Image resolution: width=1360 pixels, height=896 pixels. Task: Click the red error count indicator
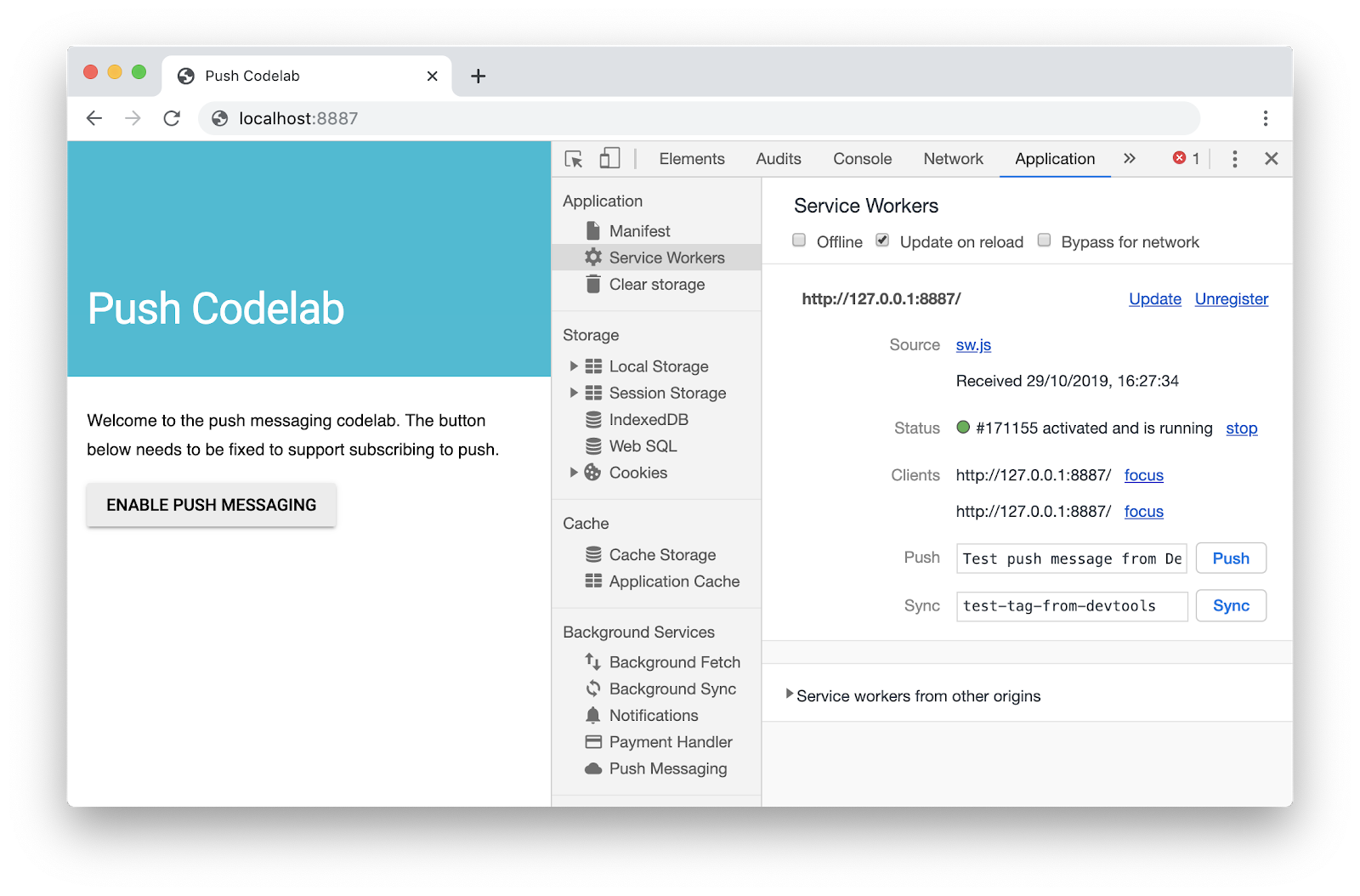(x=1186, y=159)
